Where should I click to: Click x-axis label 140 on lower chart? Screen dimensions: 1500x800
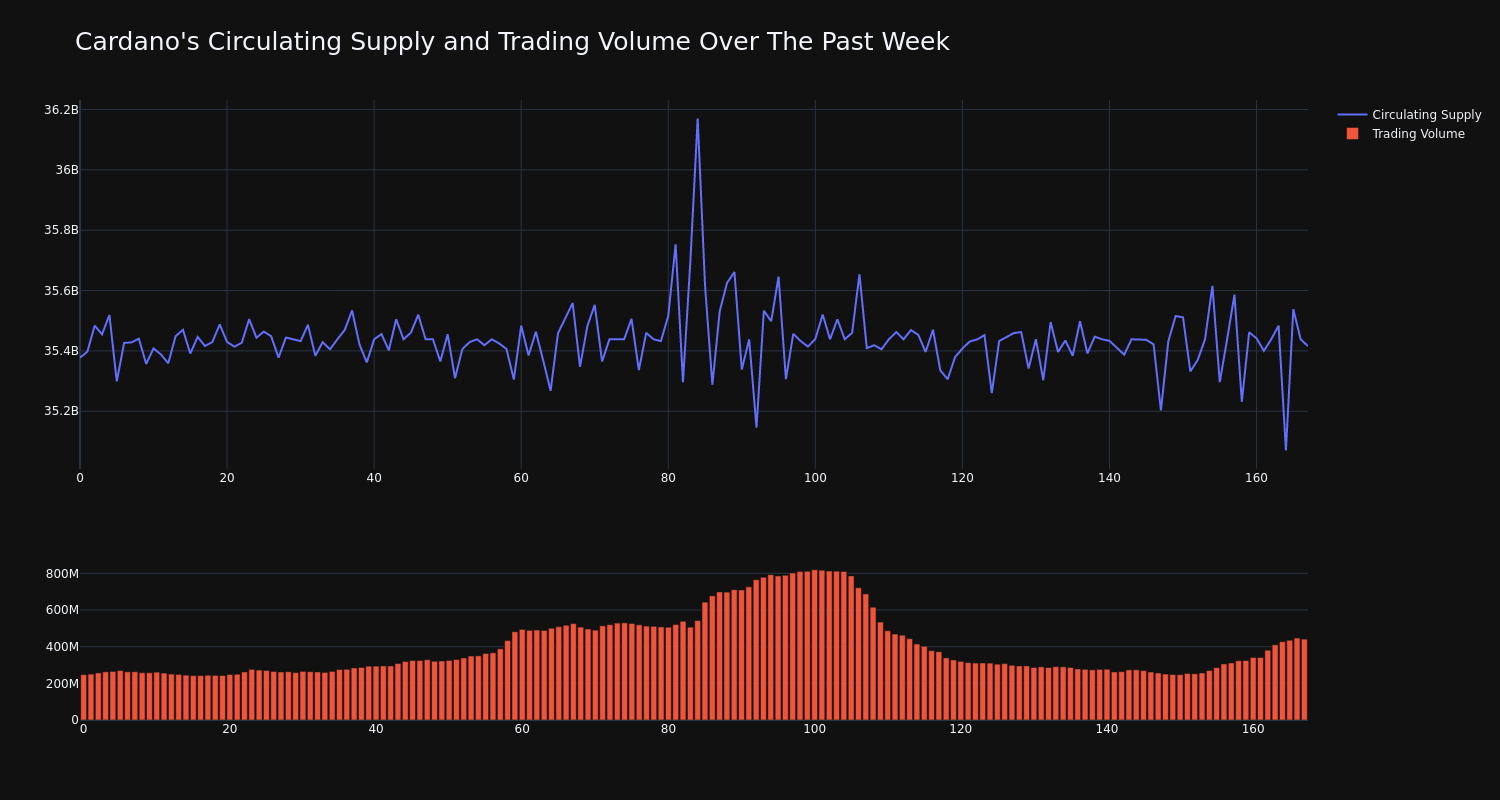tap(1107, 729)
